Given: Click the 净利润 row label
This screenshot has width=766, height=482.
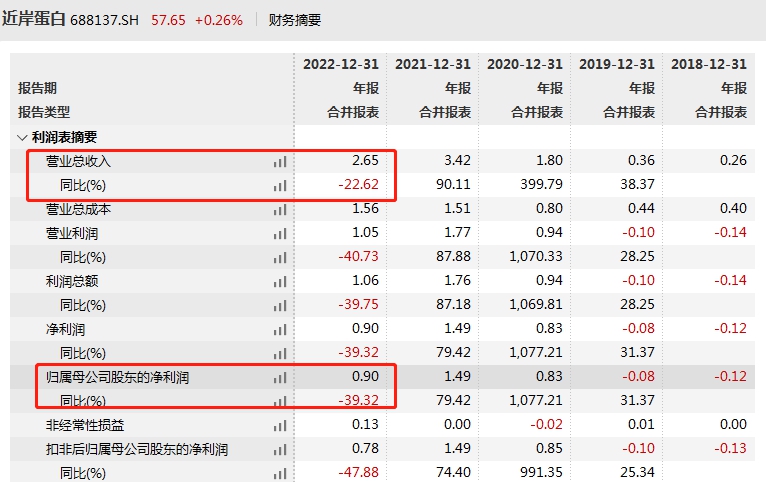Looking at the screenshot, I should pyautogui.click(x=65, y=330).
